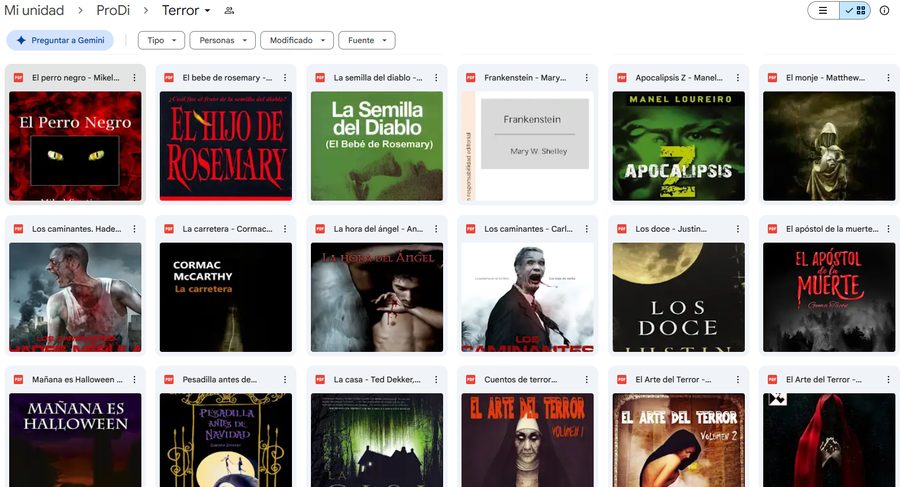Open El Apóstol de la Muerte thumbnail
The width and height of the screenshot is (900, 487).
click(829, 297)
